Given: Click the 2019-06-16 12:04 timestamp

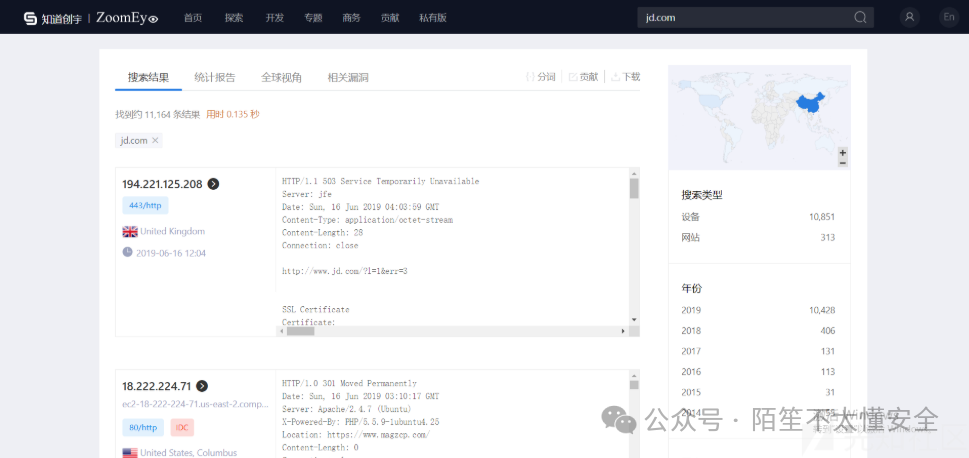Looking at the screenshot, I should pyautogui.click(x=171, y=253).
